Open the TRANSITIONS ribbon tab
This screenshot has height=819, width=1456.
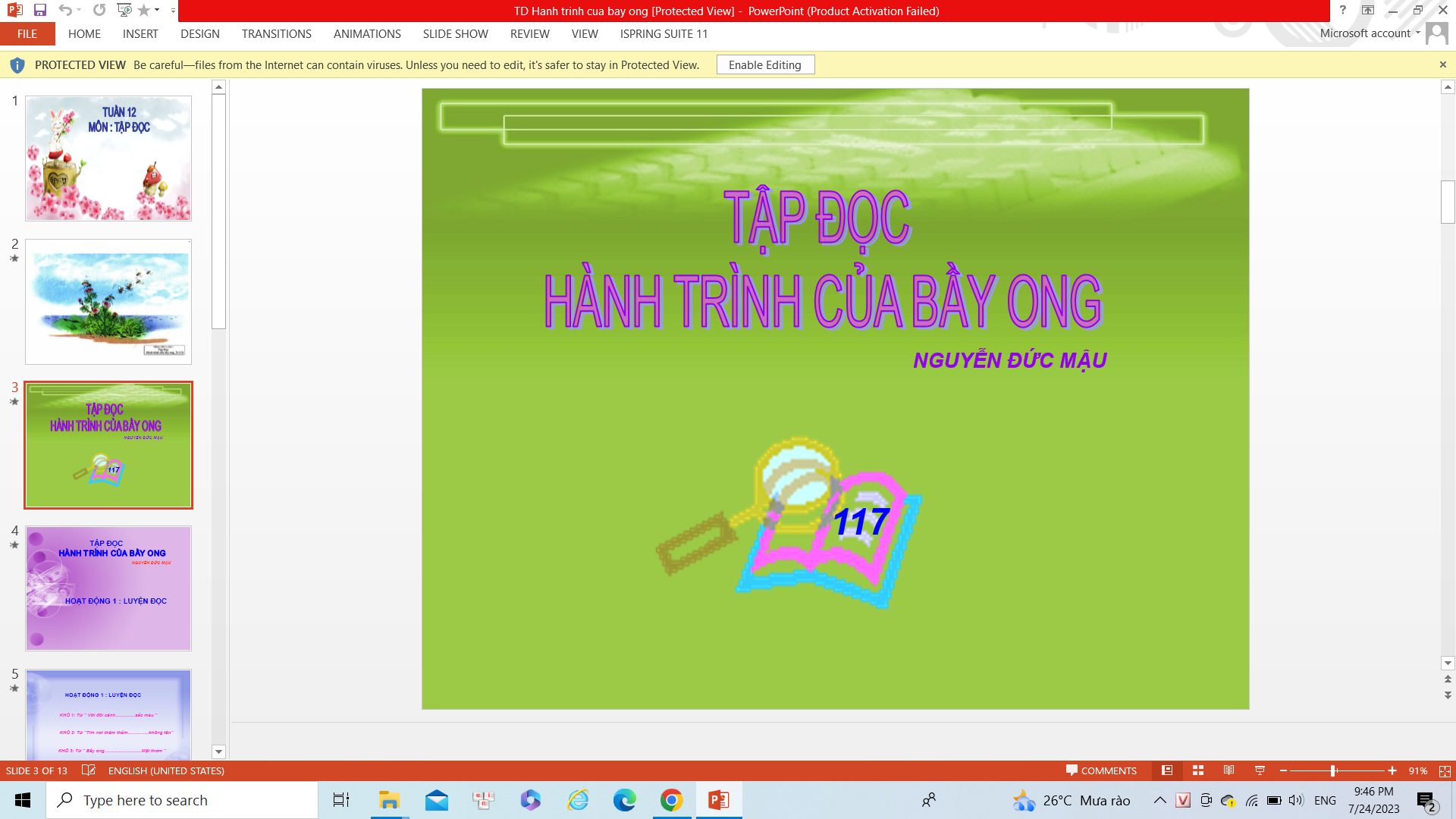pos(276,34)
